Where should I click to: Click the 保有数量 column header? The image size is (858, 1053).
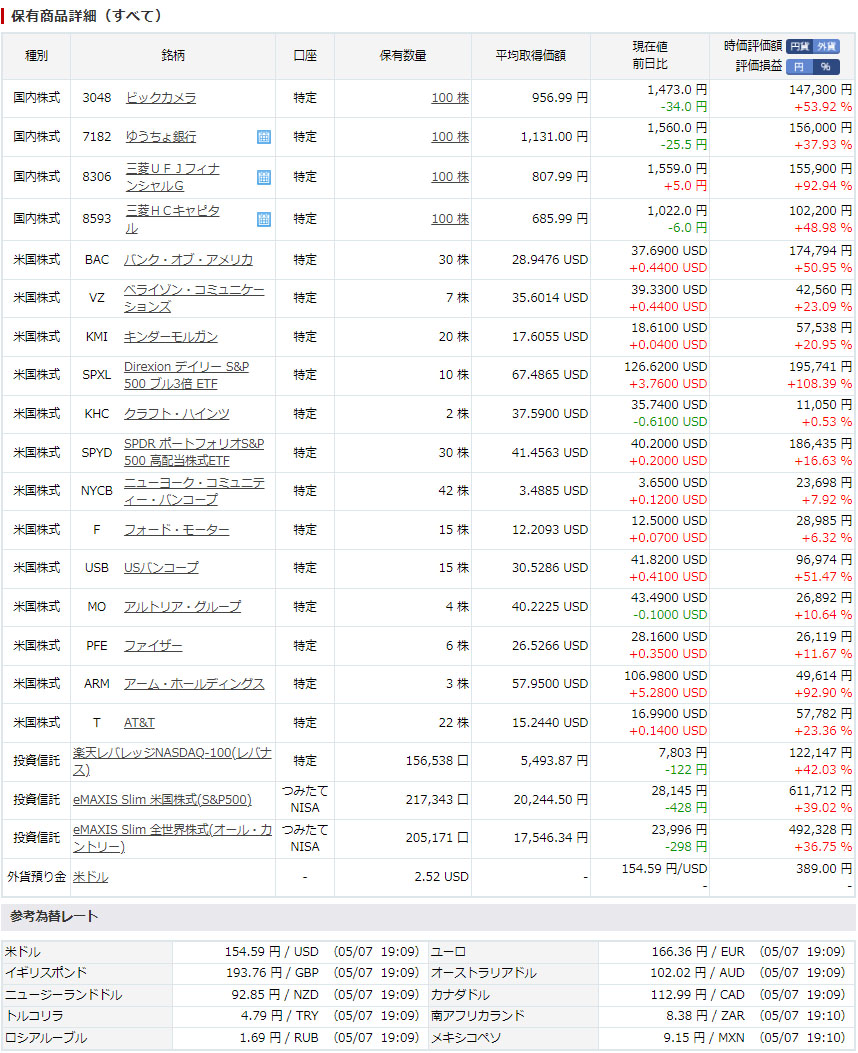point(403,56)
